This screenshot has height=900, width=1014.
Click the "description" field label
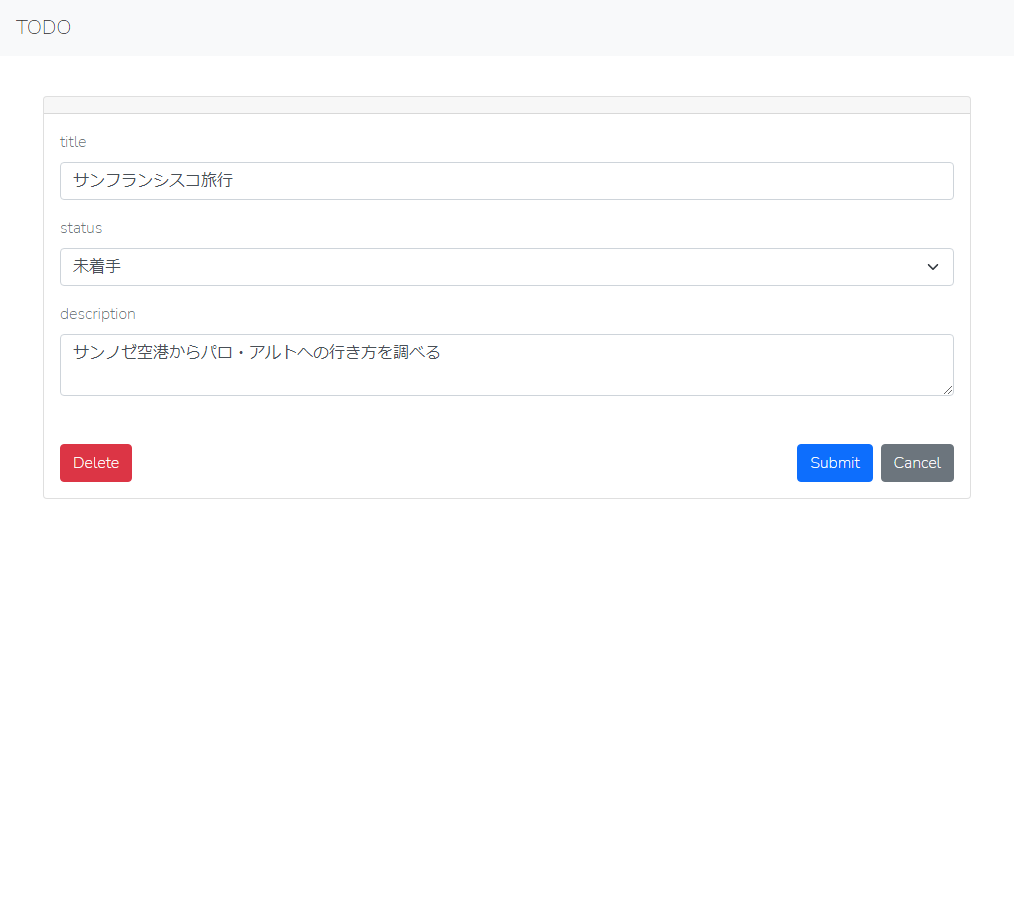click(x=97, y=314)
